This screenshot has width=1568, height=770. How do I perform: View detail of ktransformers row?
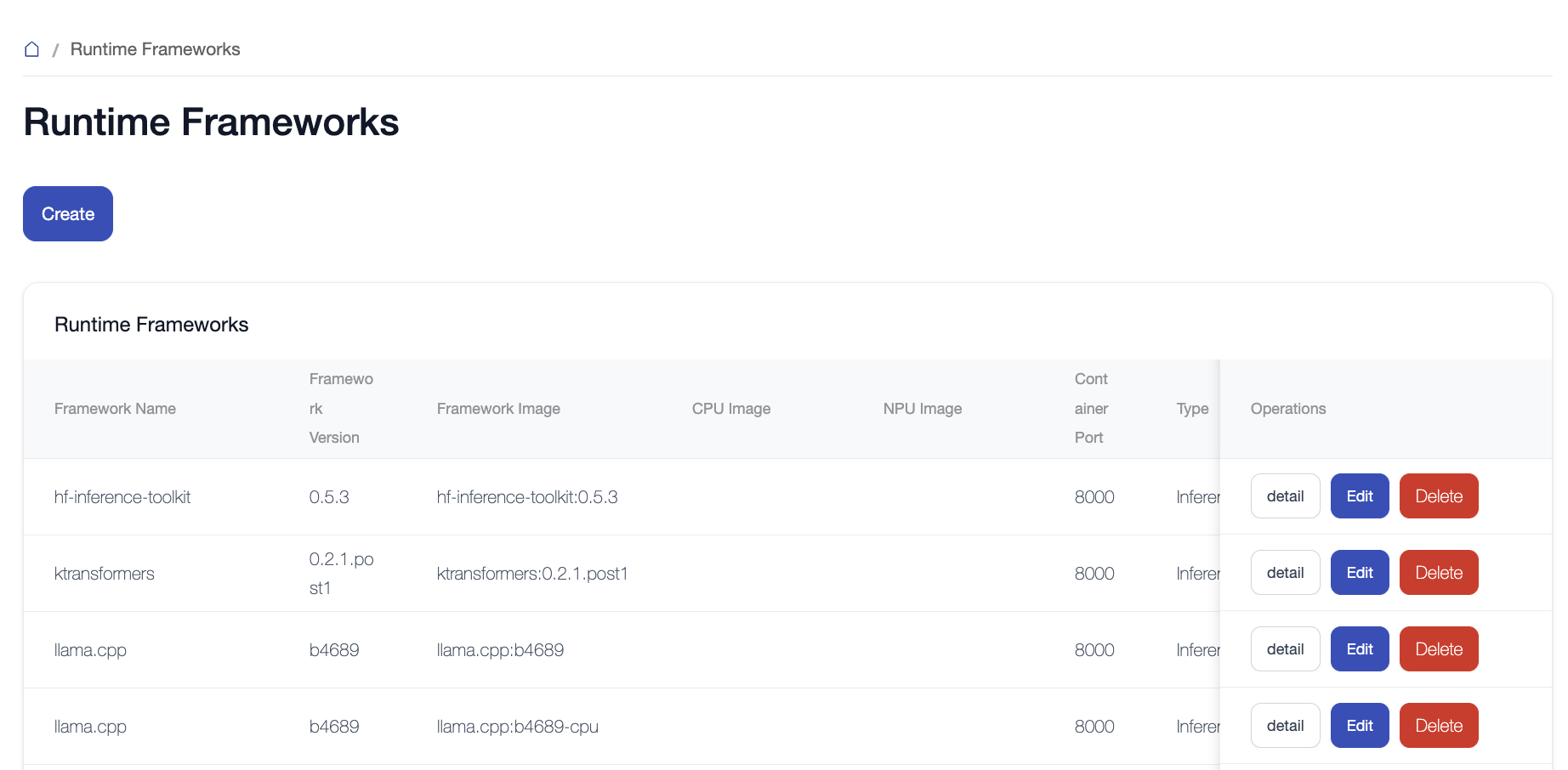pyautogui.click(x=1285, y=573)
